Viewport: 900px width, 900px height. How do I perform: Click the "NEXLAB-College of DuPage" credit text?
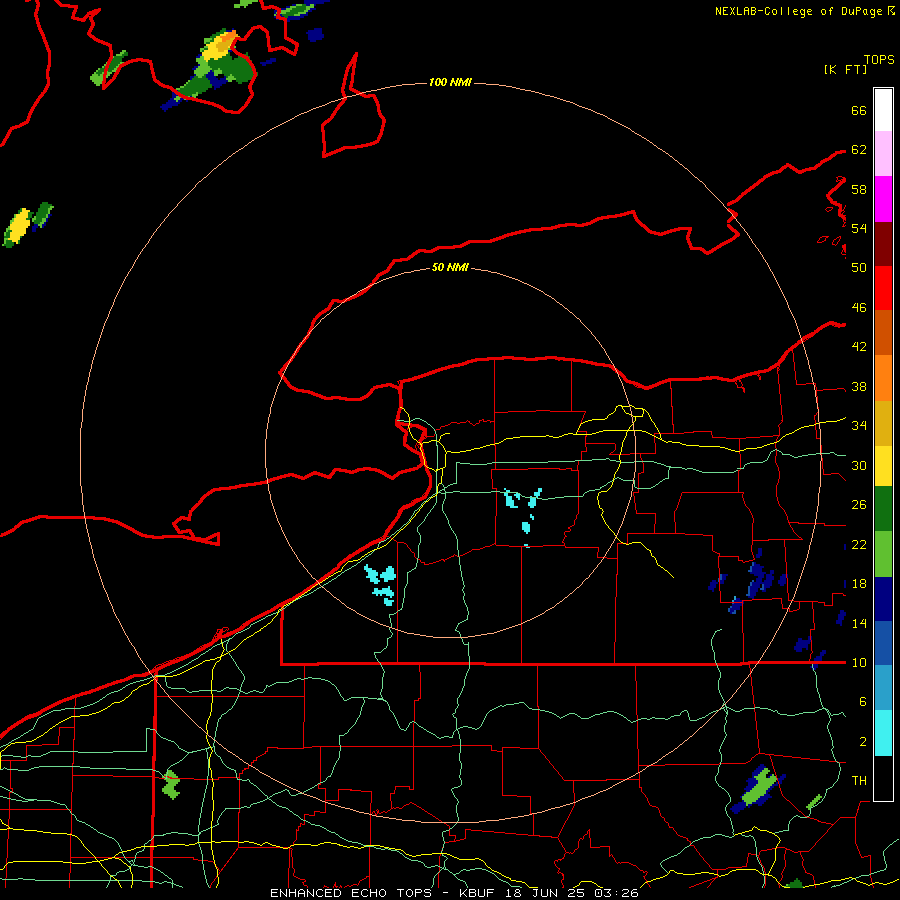800,11
